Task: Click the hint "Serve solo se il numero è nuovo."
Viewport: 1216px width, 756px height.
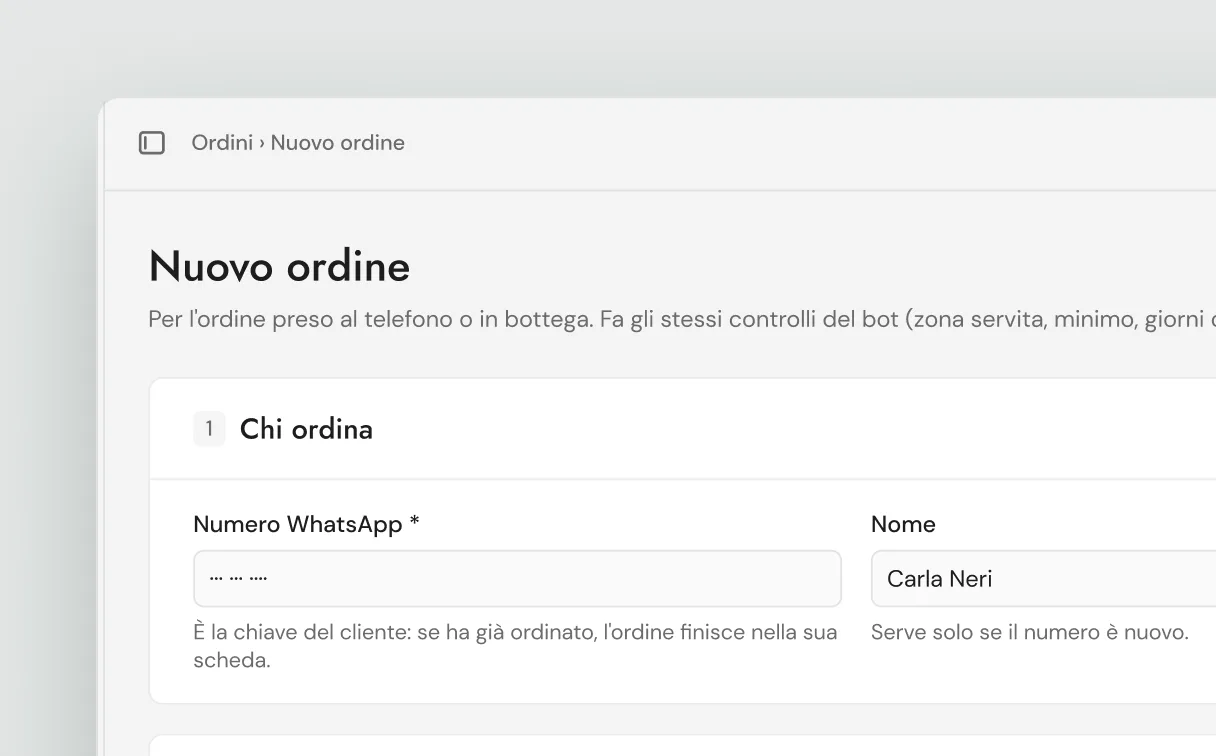Action: 1029,633
